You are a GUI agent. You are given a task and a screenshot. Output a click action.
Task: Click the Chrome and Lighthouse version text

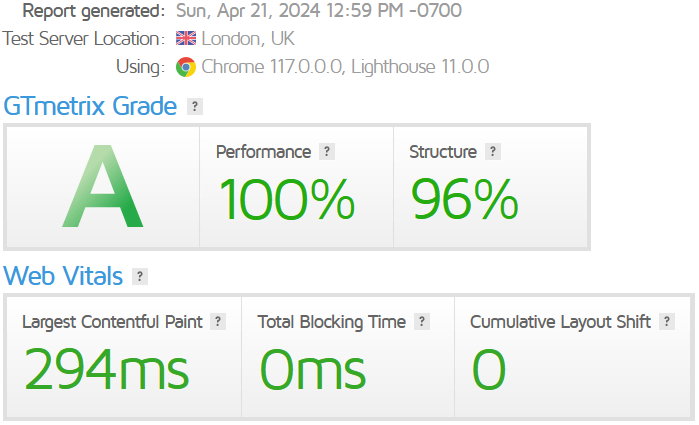click(x=345, y=67)
